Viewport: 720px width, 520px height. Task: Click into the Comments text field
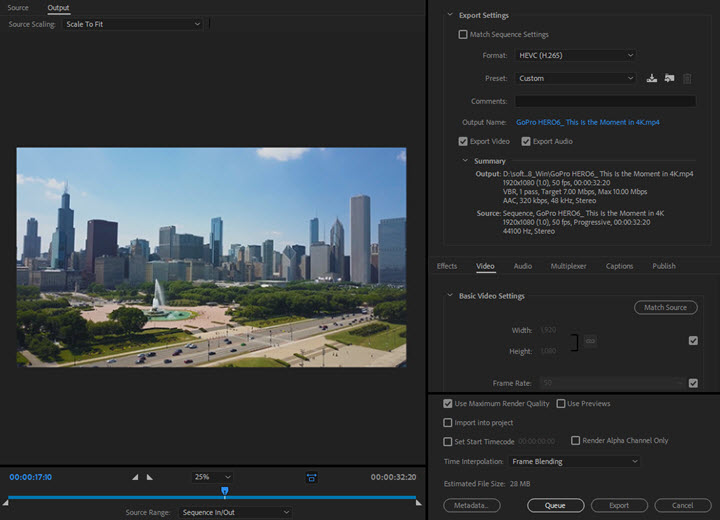tap(605, 101)
